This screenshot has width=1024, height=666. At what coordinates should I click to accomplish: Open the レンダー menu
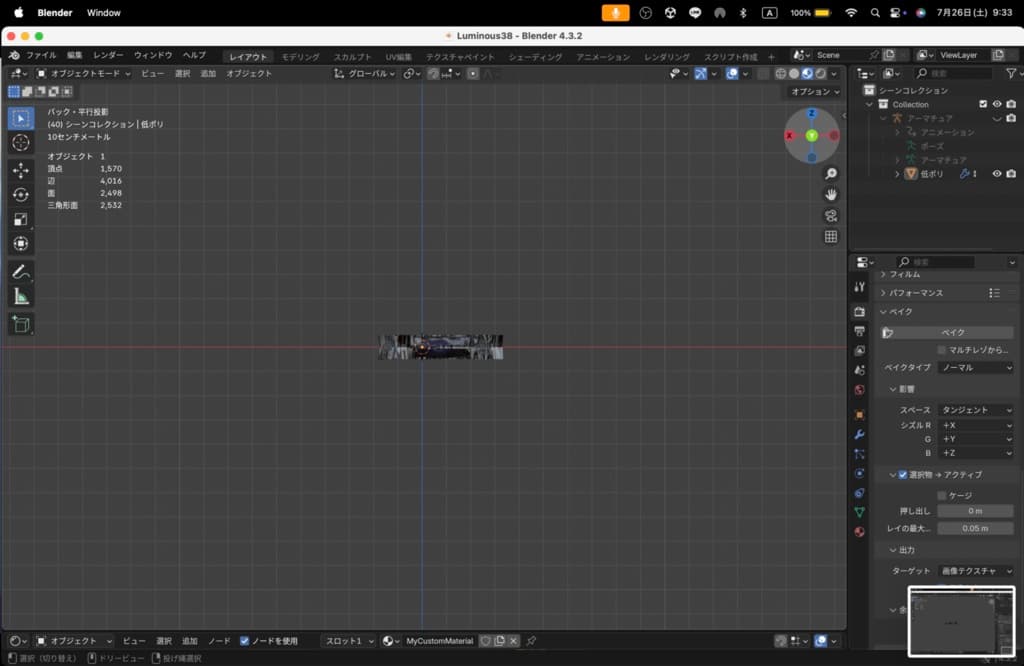108,55
